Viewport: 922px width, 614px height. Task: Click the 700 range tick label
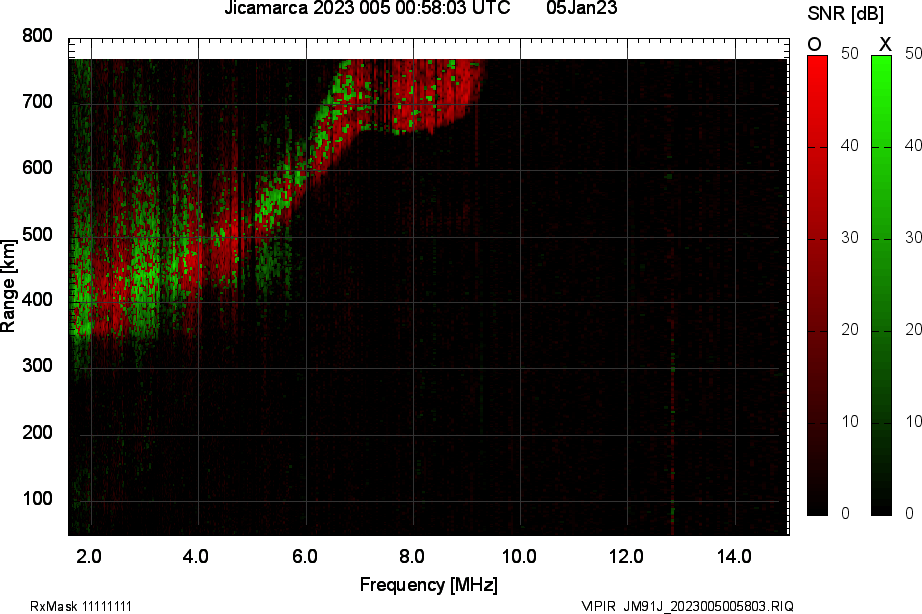coord(38,102)
